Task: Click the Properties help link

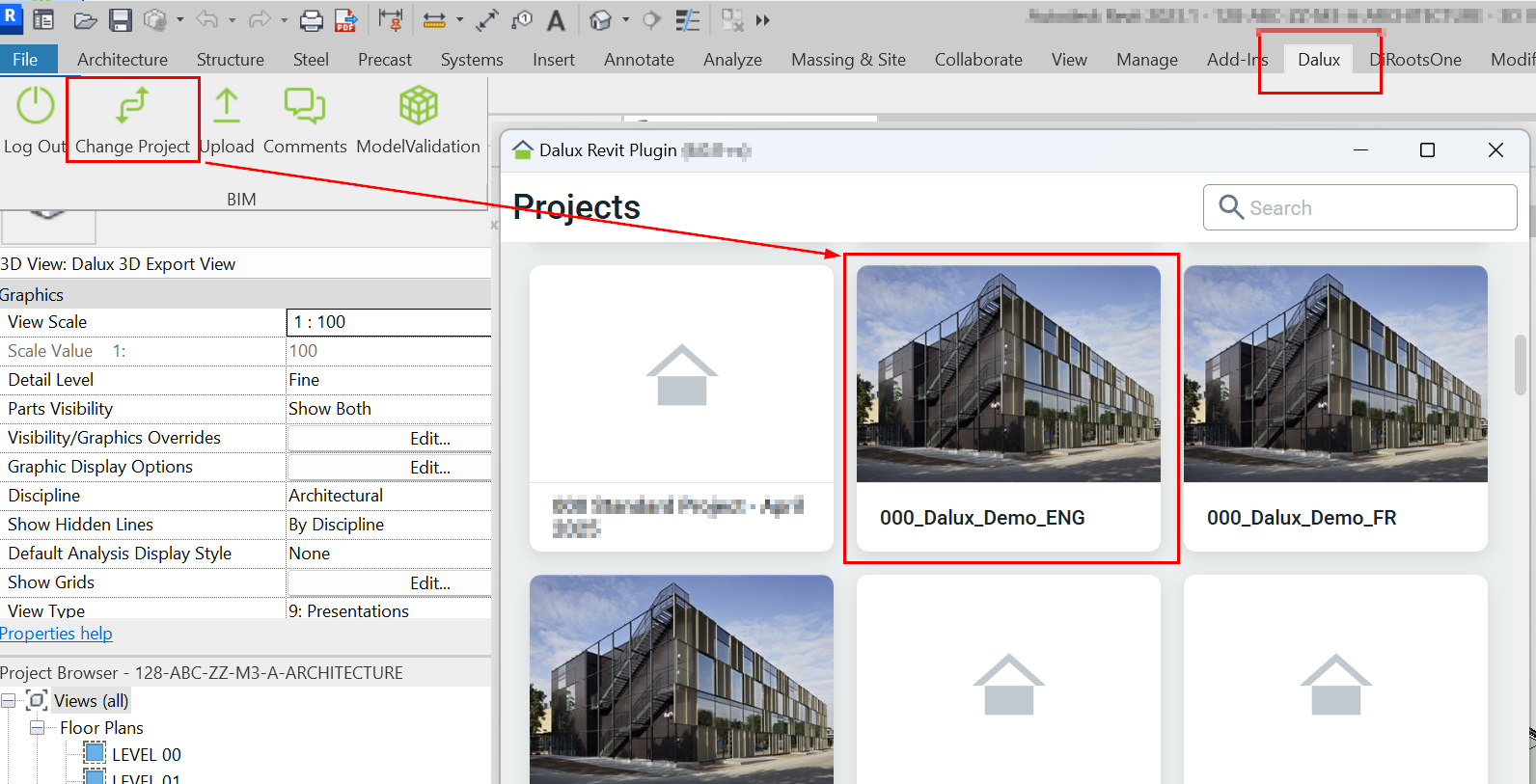Action: click(x=56, y=634)
